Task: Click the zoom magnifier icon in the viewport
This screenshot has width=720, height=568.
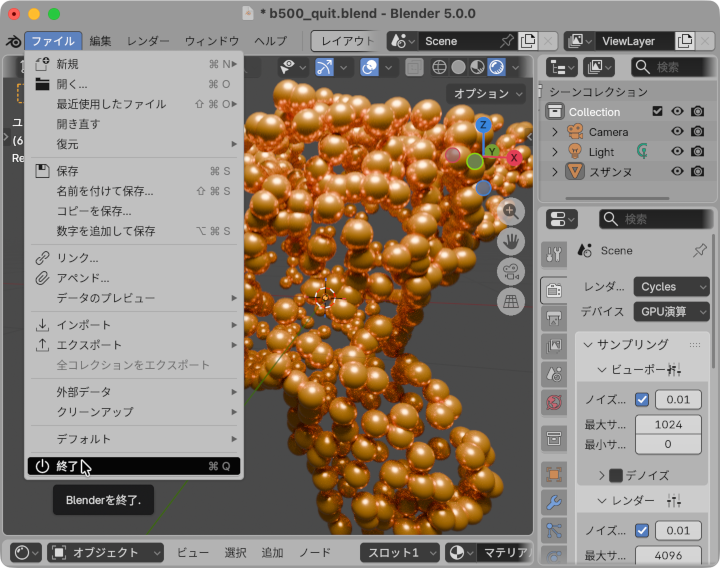Action: tap(512, 211)
